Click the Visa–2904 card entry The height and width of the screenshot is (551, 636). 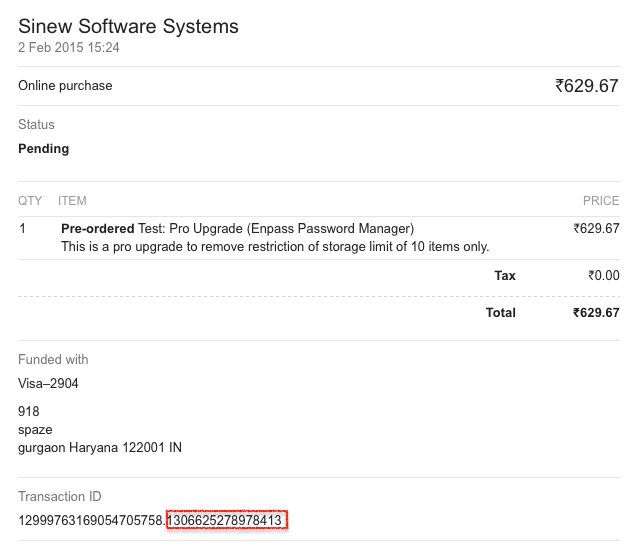[48, 383]
